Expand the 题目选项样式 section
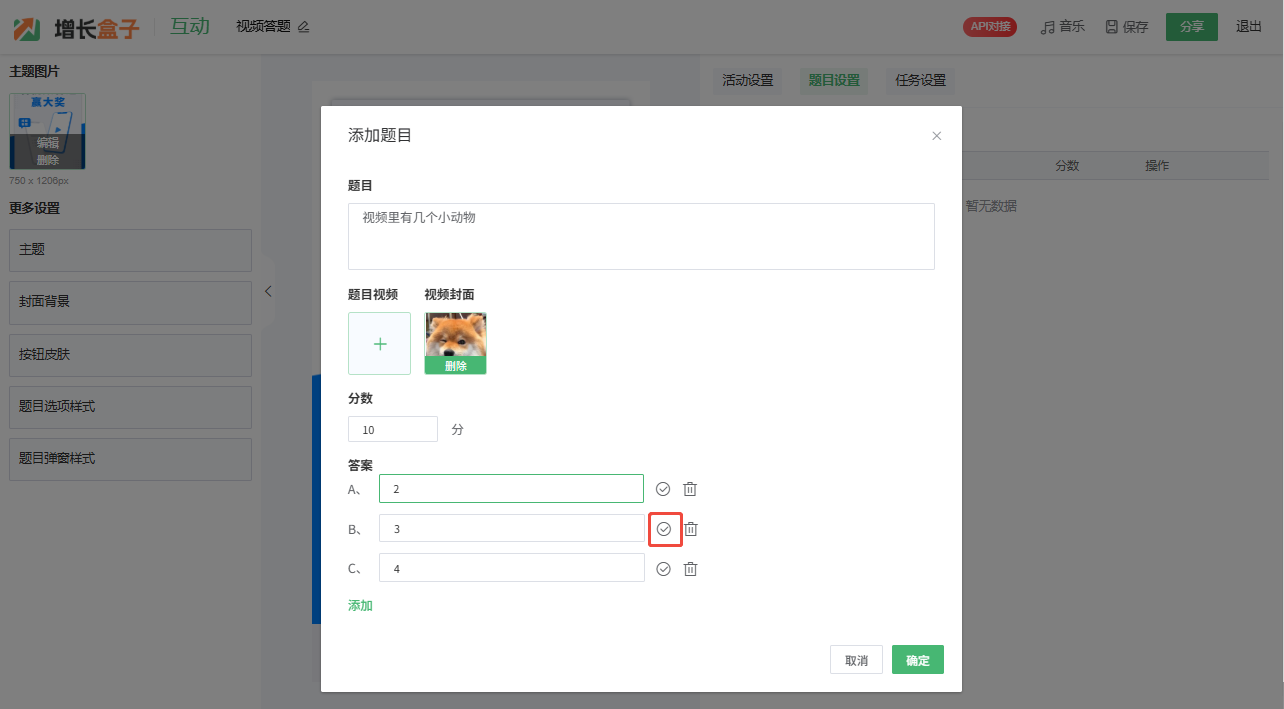The width and height of the screenshot is (1284, 709). (x=130, y=407)
